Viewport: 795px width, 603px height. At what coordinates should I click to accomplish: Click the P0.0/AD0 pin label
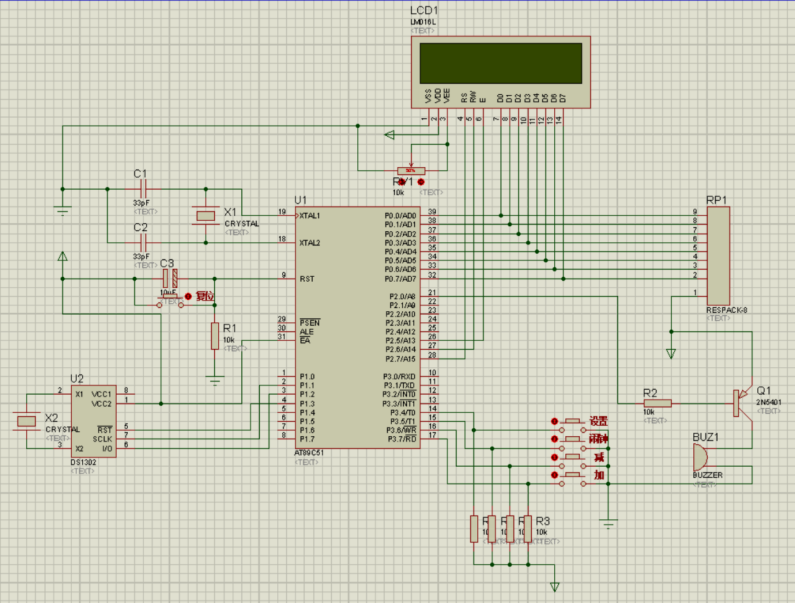tap(400, 216)
